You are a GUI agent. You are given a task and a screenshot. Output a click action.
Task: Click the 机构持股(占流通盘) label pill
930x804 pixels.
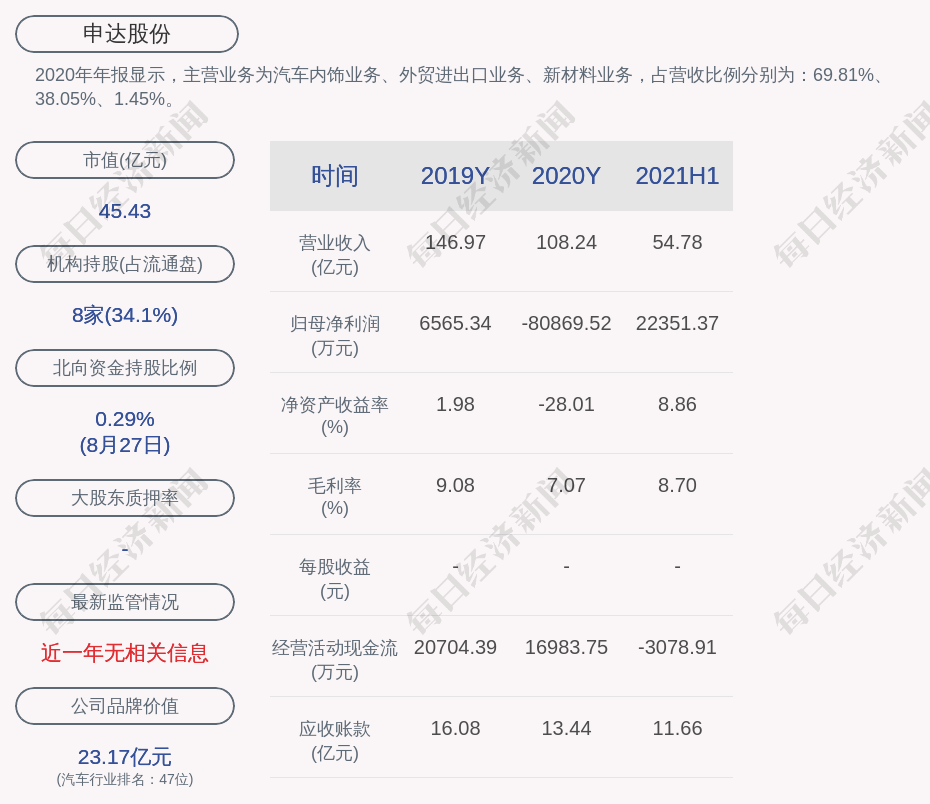click(x=125, y=264)
